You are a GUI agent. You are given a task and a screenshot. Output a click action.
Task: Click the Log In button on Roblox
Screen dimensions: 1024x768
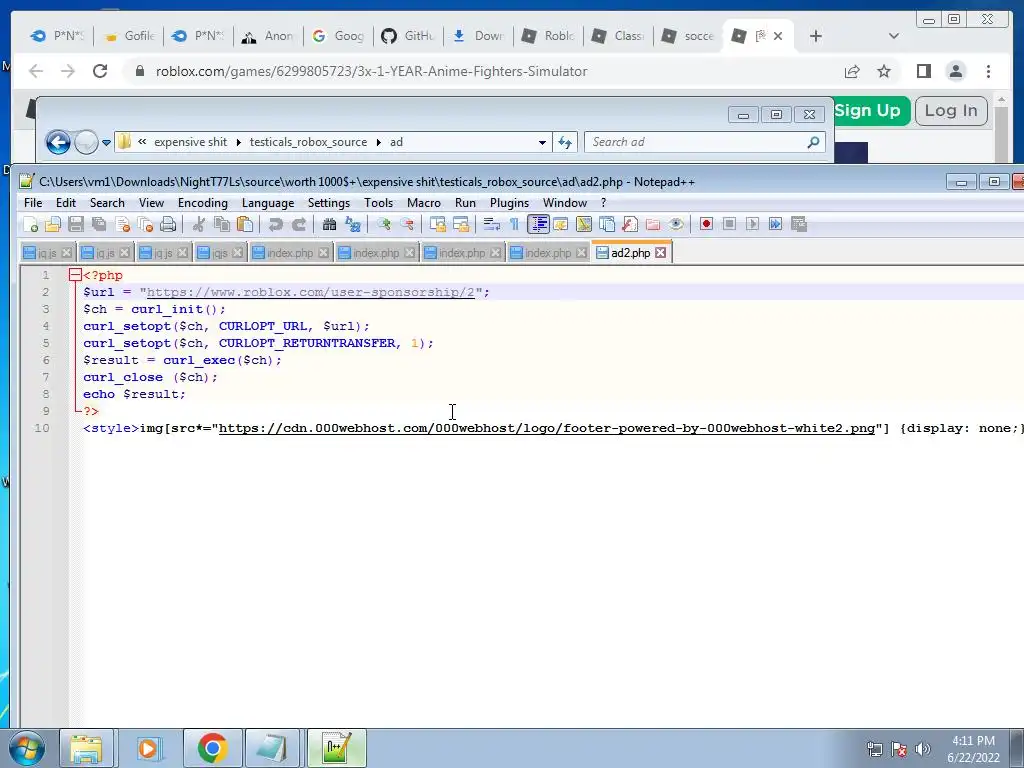click(951, 110)
